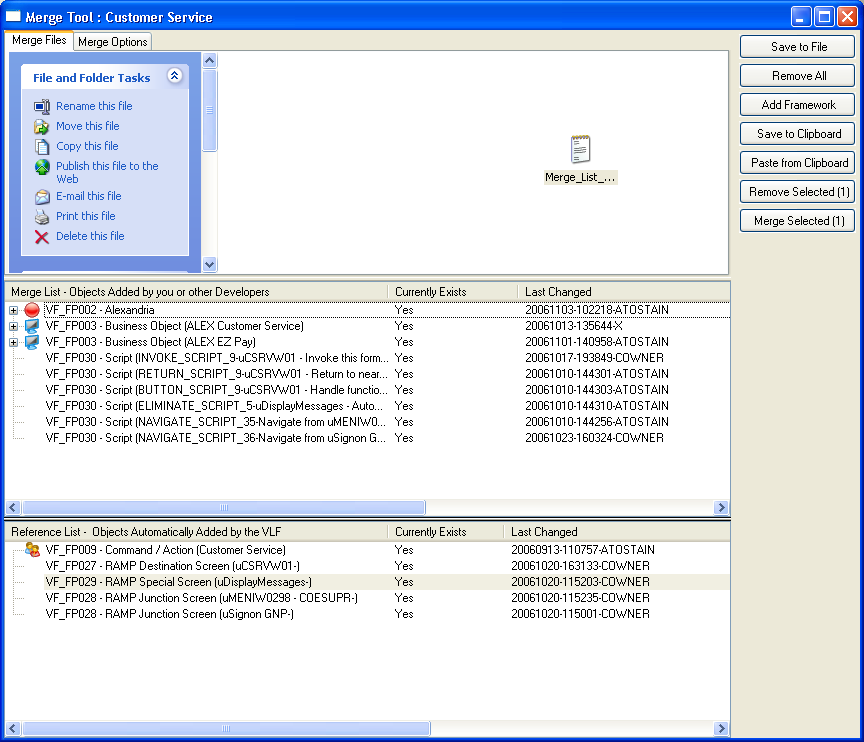
Task: Collapse the File and Folder Tasks panel
Action: pyautogui.click(x=175, y=76)
